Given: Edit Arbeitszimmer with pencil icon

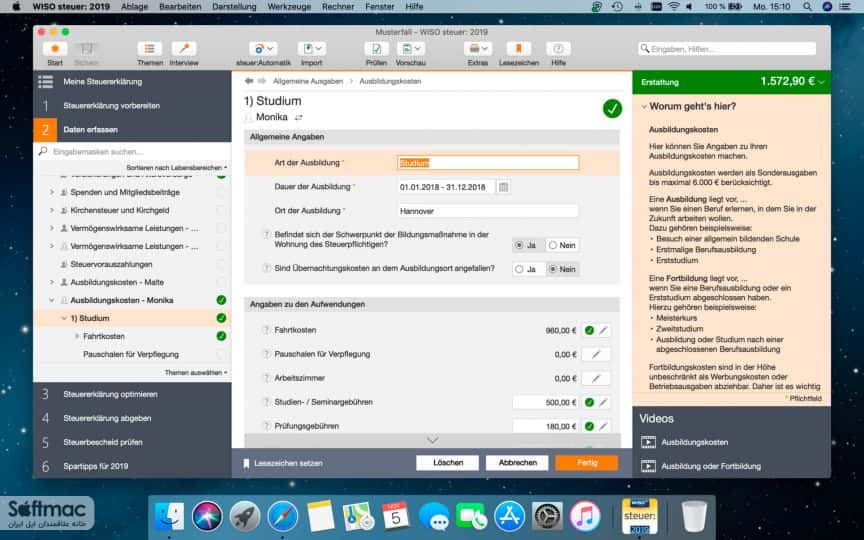Looking at the screenshot, I should point(596,379).
